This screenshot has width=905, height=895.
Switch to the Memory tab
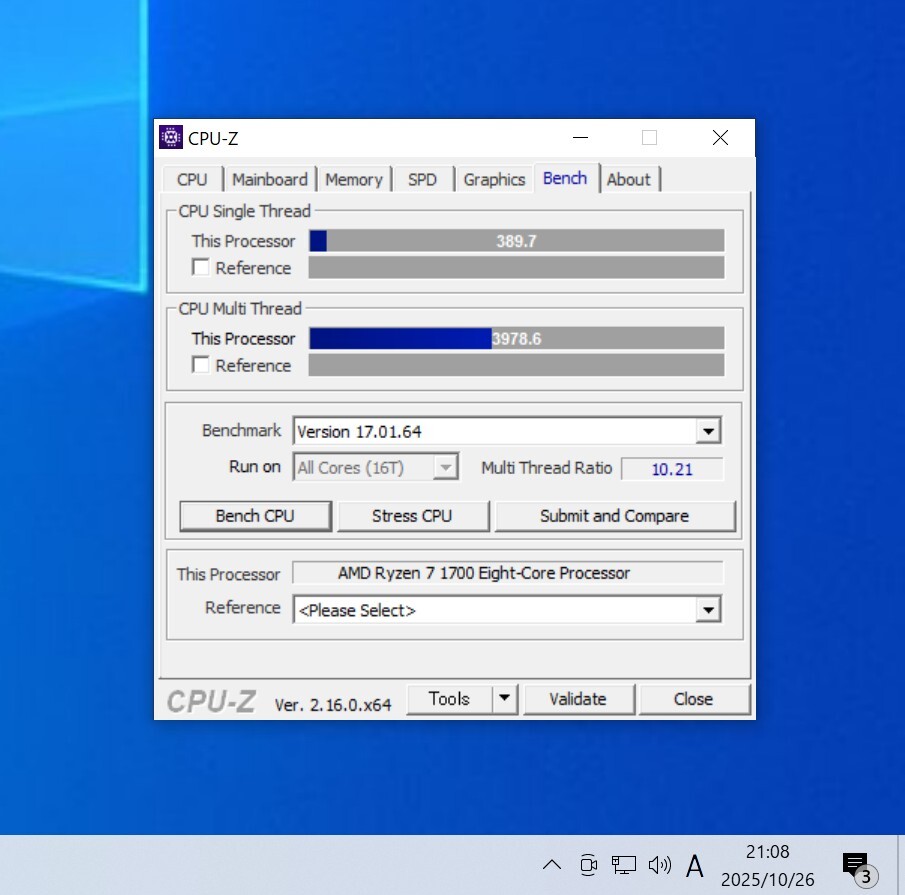(x=353, y=180)
